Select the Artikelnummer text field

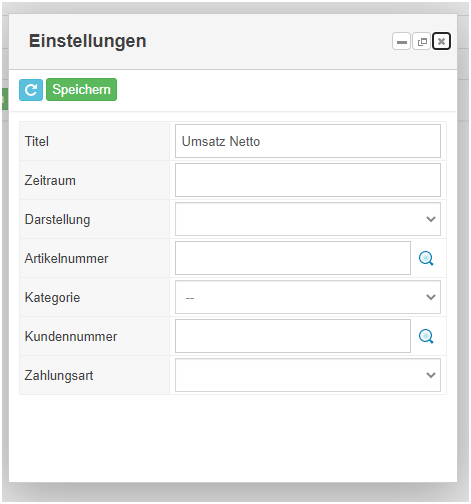[293, 258]
